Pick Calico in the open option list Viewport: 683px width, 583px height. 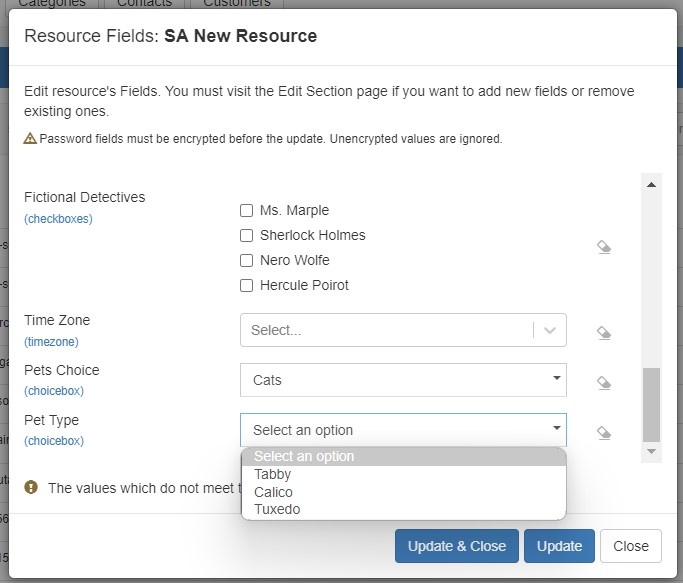273,492
